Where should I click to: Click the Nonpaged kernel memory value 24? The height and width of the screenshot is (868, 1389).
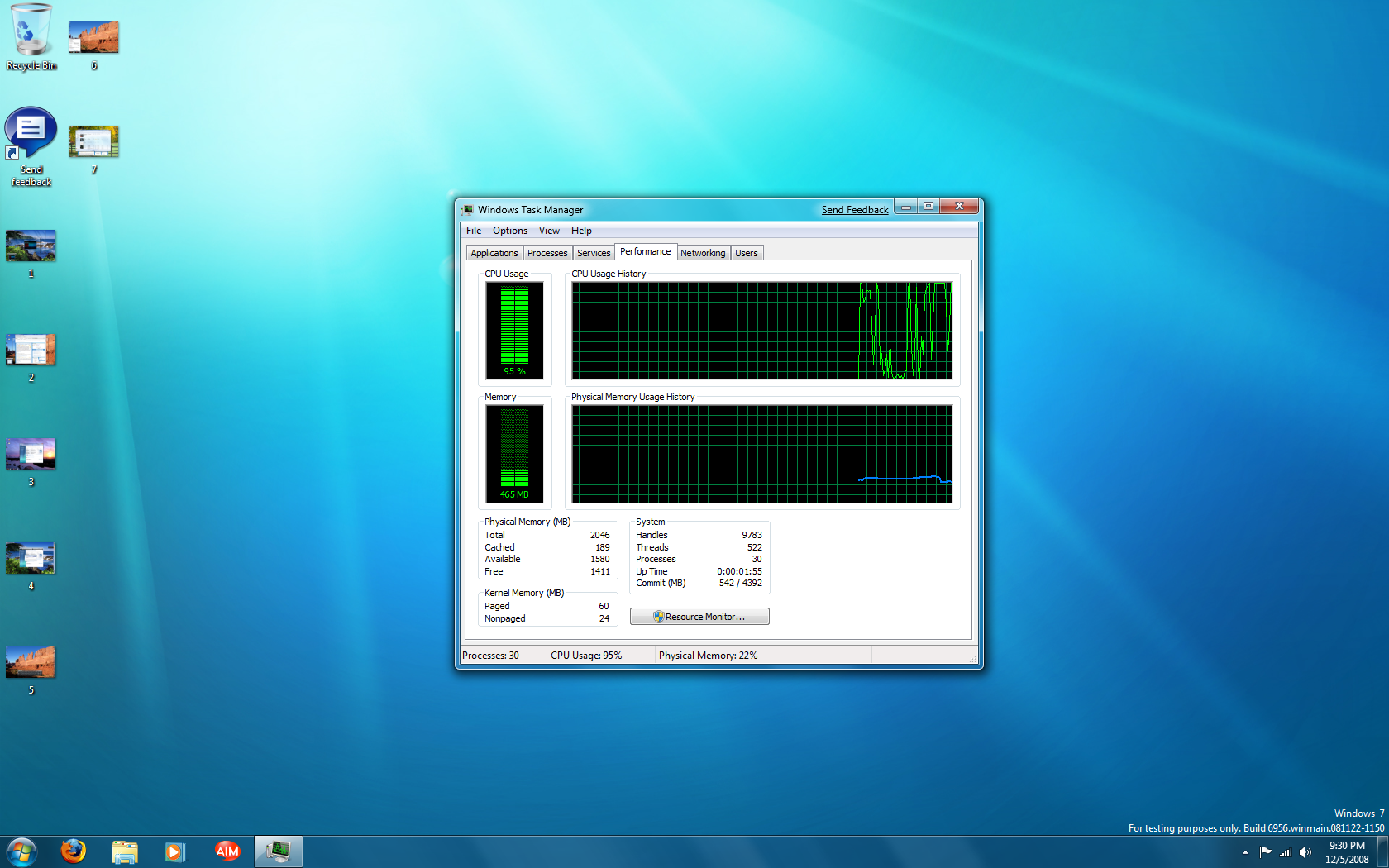(604, 618)
